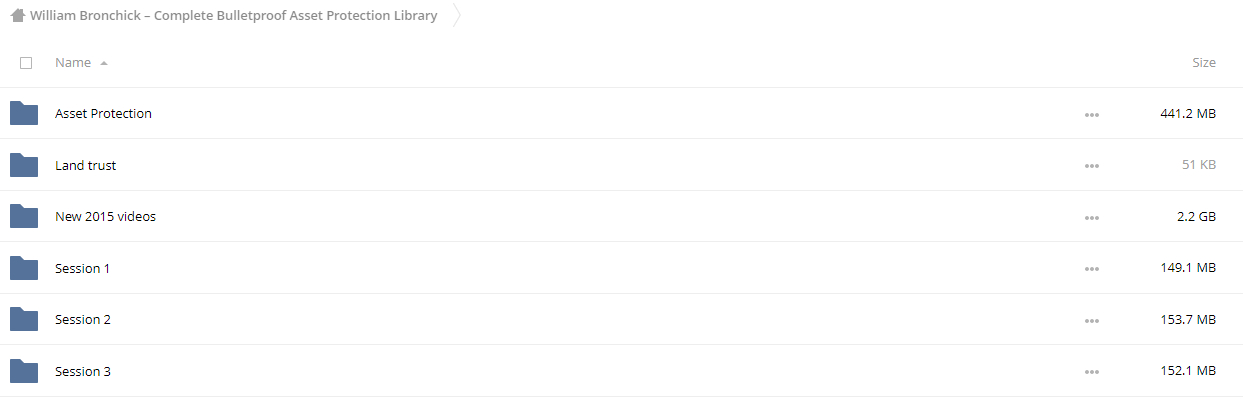Click the Name sort arrow indicator

coord(104,63)
